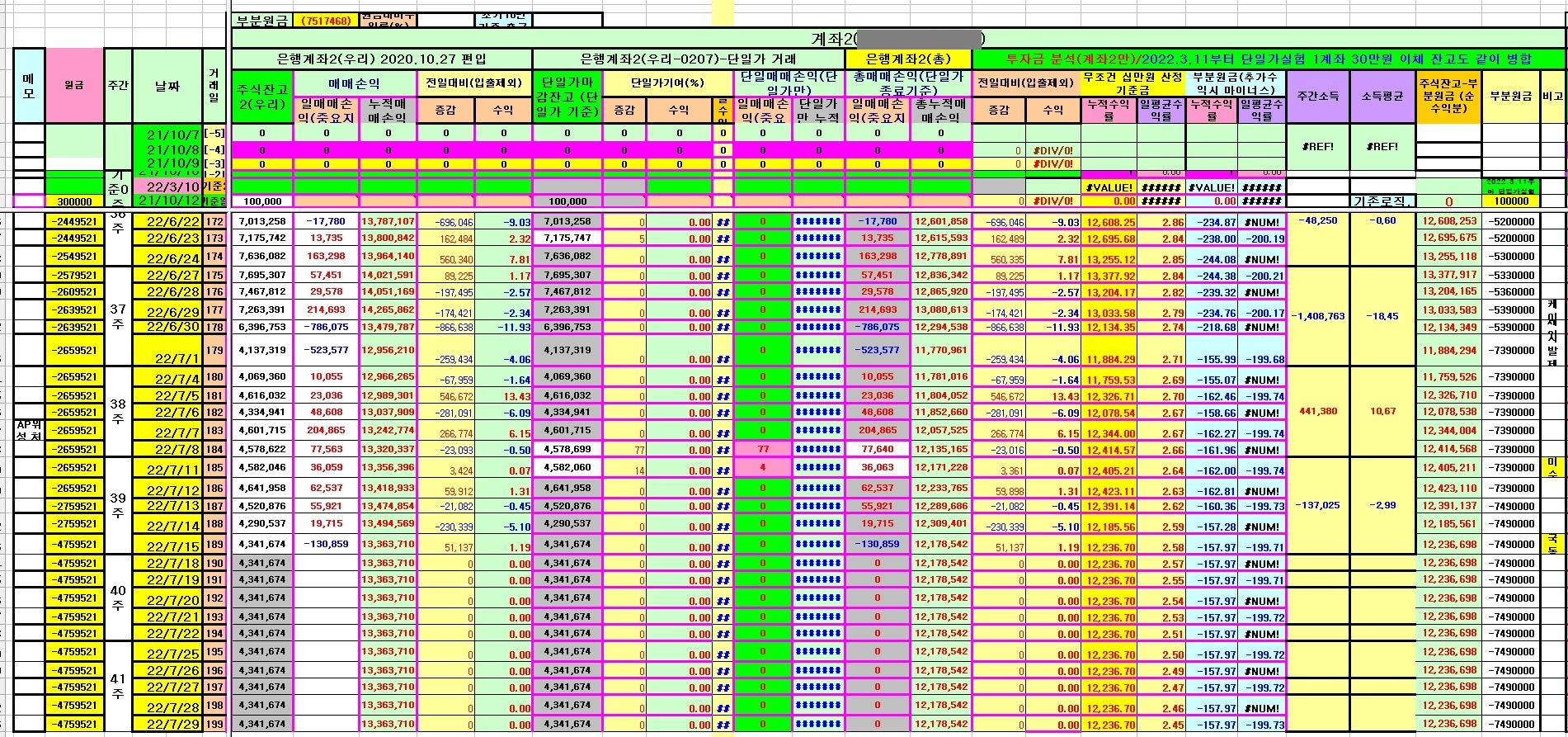Select weekly income cell '441,380'
The image size is (1568, 737).
[x=1318, y=411]
